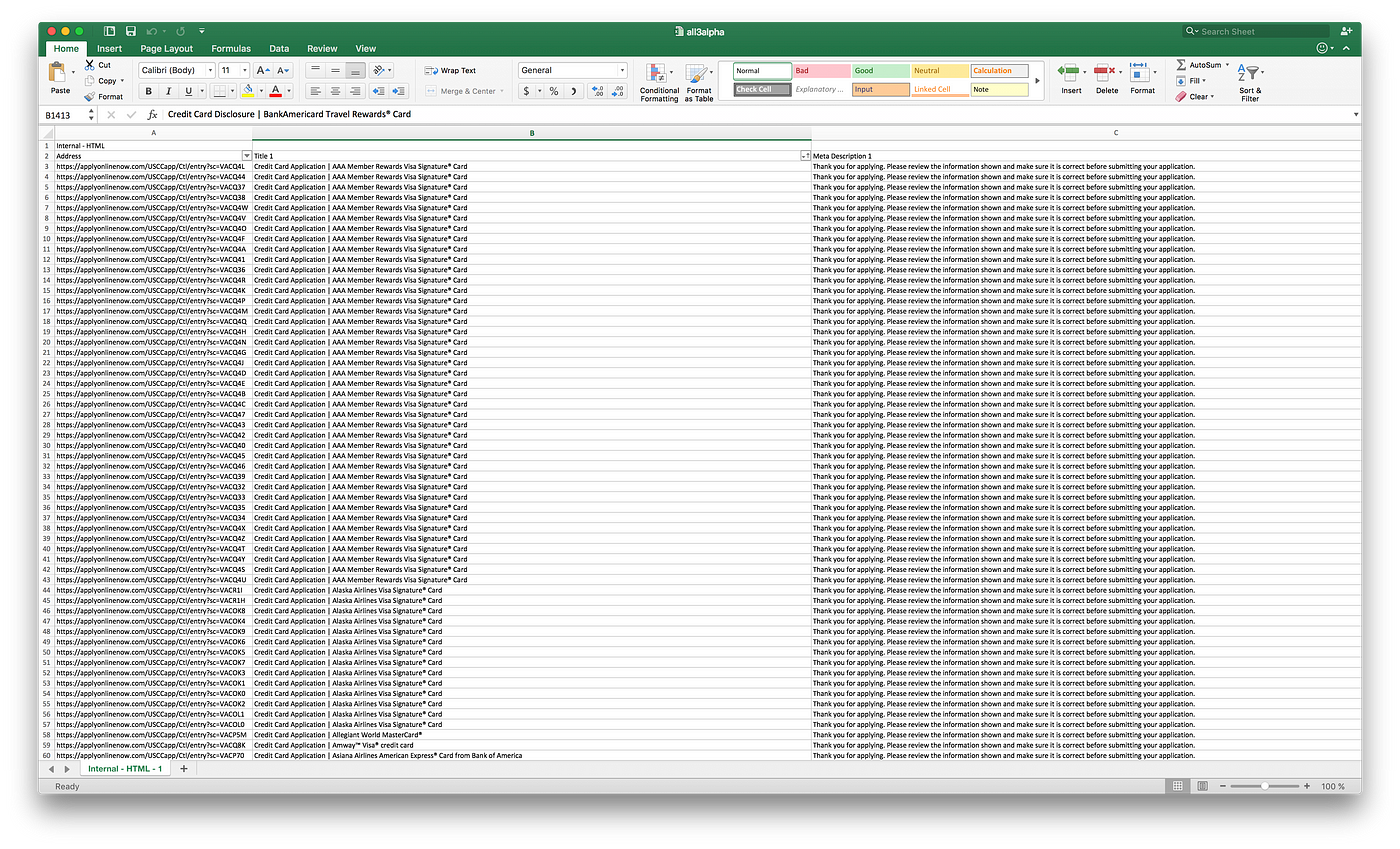Image resolution: width=1400 pixels, height=849 pixels.
Task: Open Sort & Filter
Action: coord(1250,83)
